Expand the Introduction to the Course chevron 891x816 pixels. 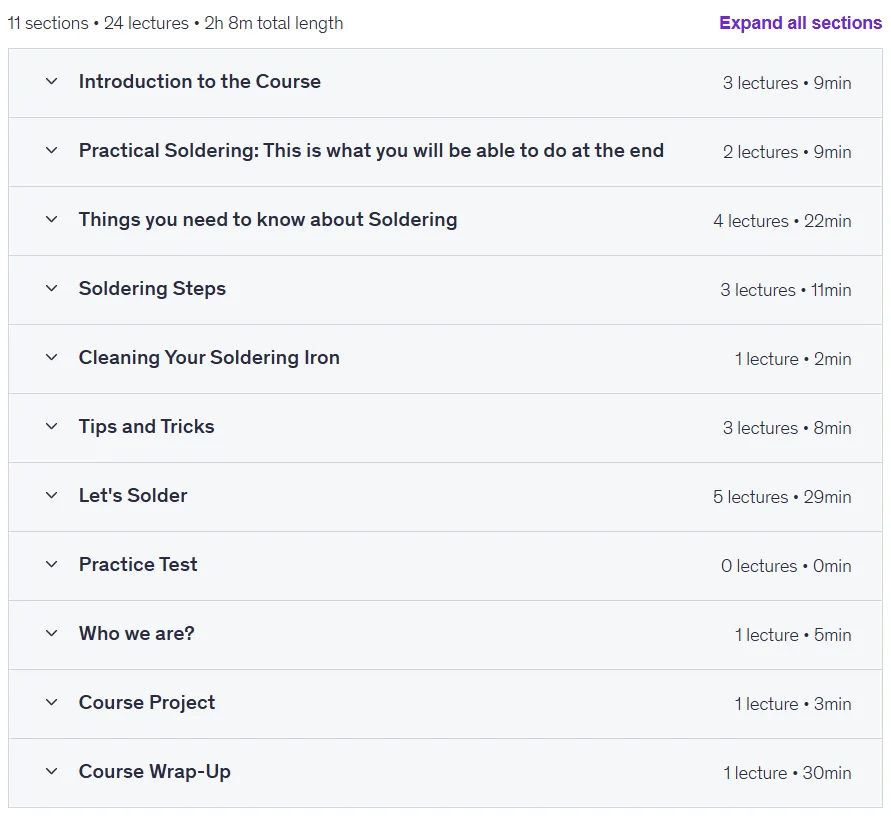tap(51, 82)
